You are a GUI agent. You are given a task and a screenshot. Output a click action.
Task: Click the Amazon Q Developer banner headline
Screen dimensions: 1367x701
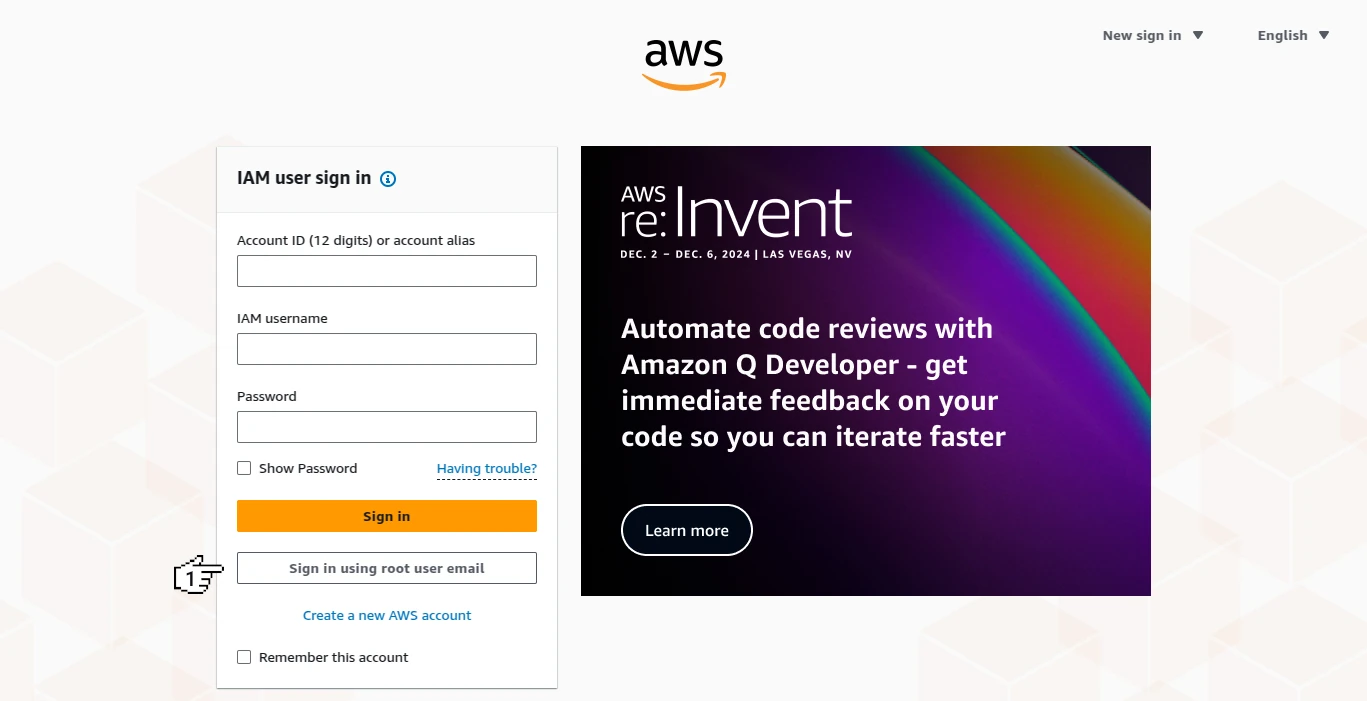point(813,383)
